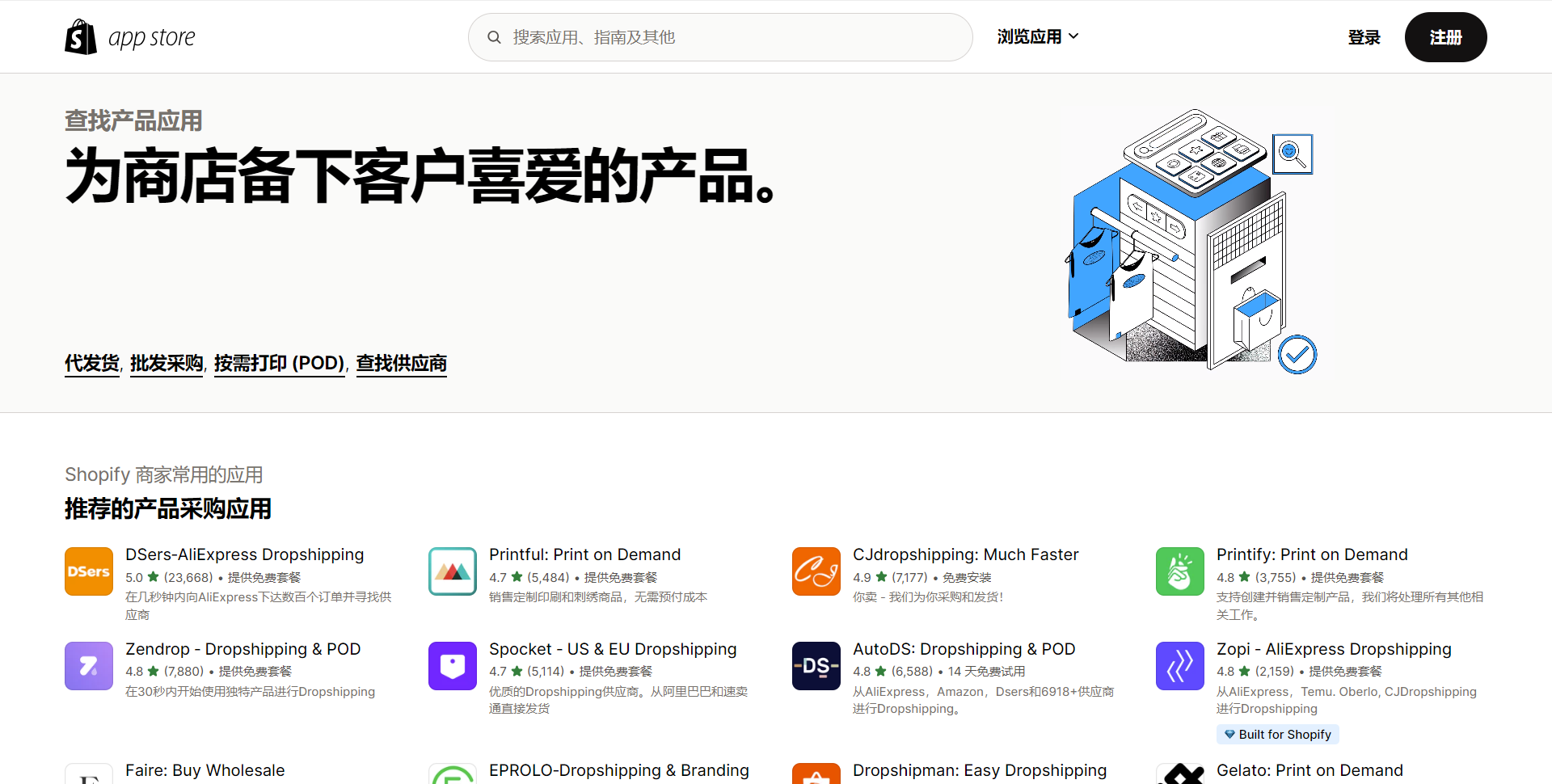Image resolution: width=1552 pixels, height=784 pixels.
Task: Click the magnifier icon in search bar
Action: point(494,37)
